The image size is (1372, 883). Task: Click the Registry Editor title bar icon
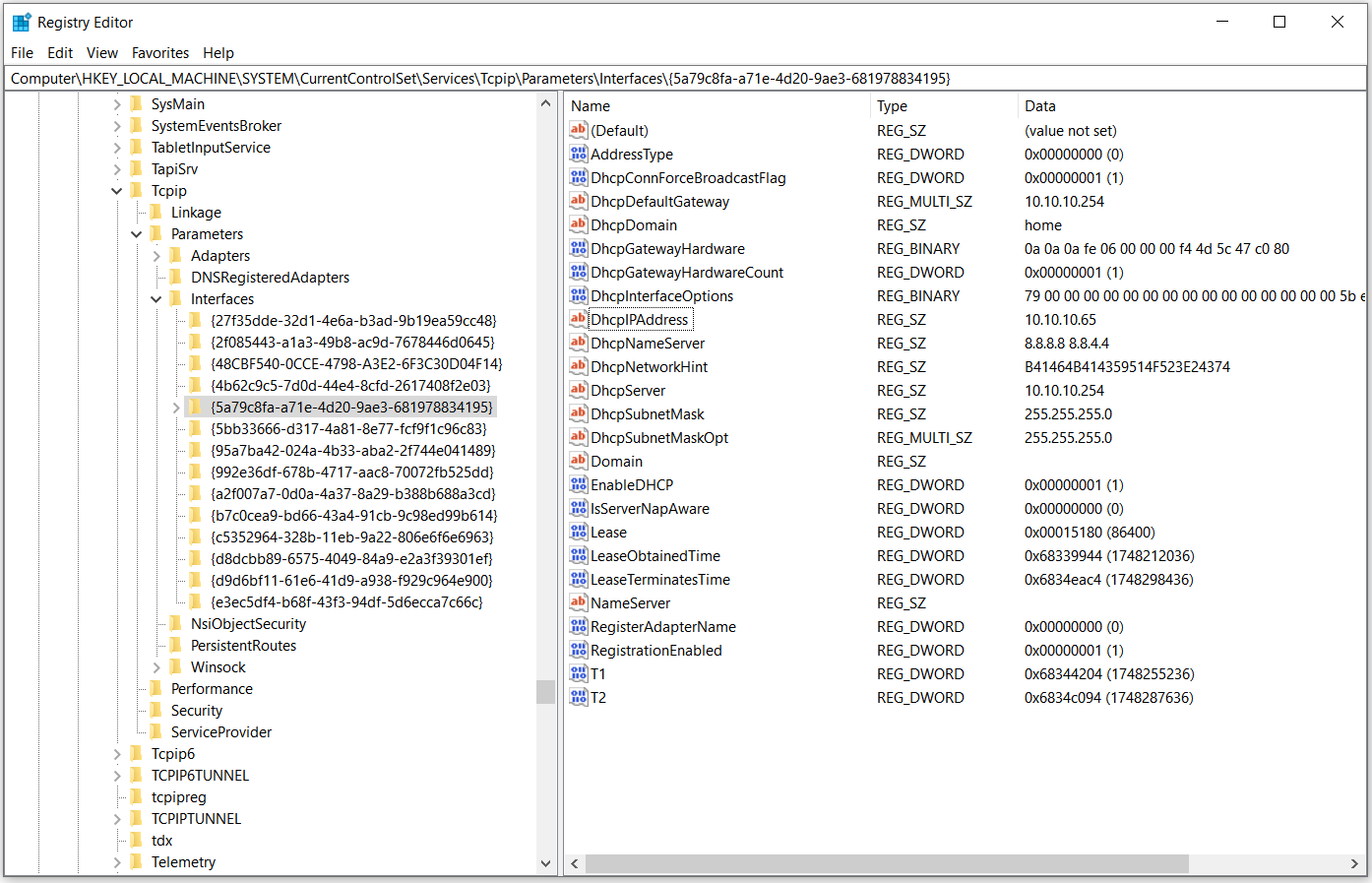tap(21, 22)
